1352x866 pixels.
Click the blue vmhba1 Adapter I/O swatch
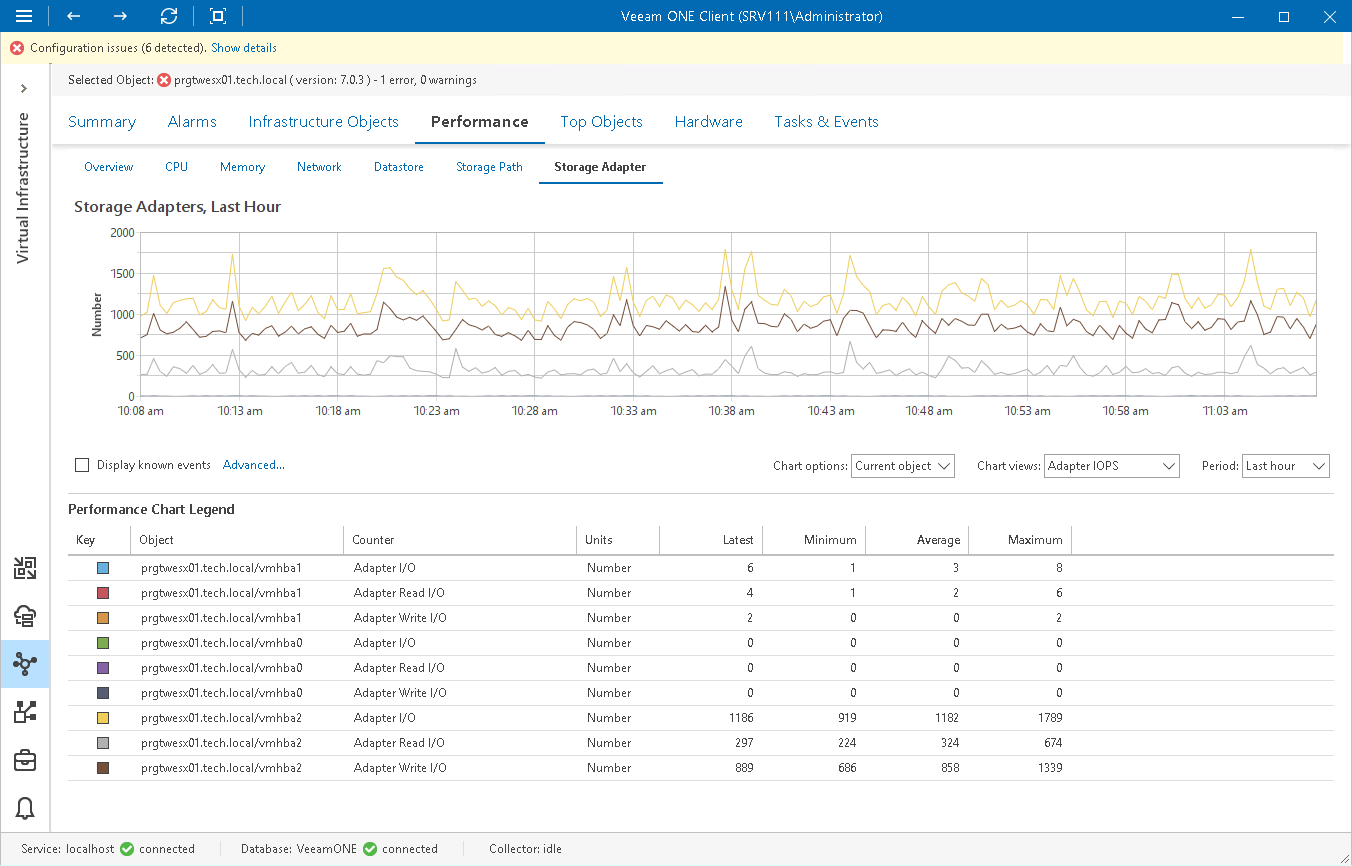[x=103, y=568]
